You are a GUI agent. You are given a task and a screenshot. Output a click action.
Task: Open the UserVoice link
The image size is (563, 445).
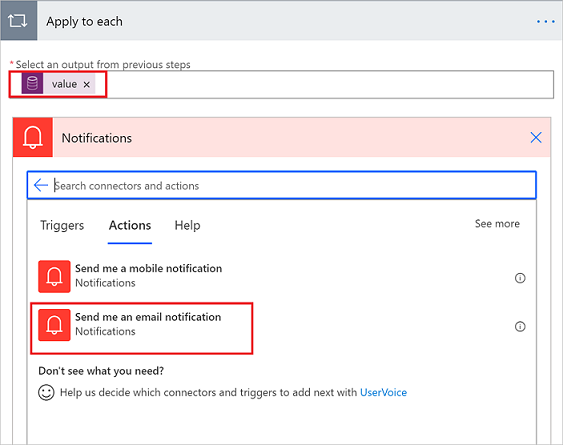coord(383,392)
